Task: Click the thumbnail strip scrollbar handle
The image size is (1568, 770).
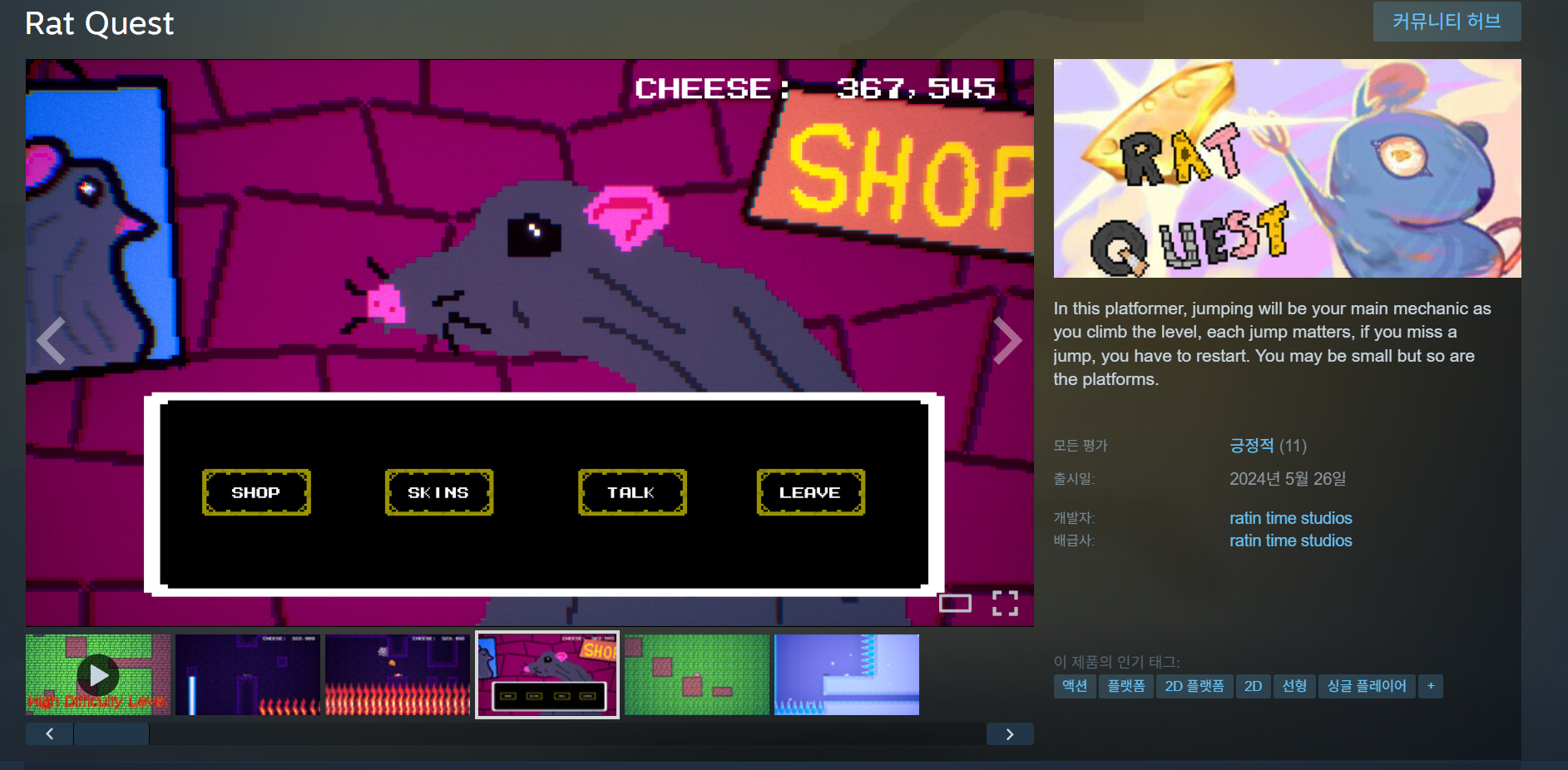Action: click(x=111, y=733)
